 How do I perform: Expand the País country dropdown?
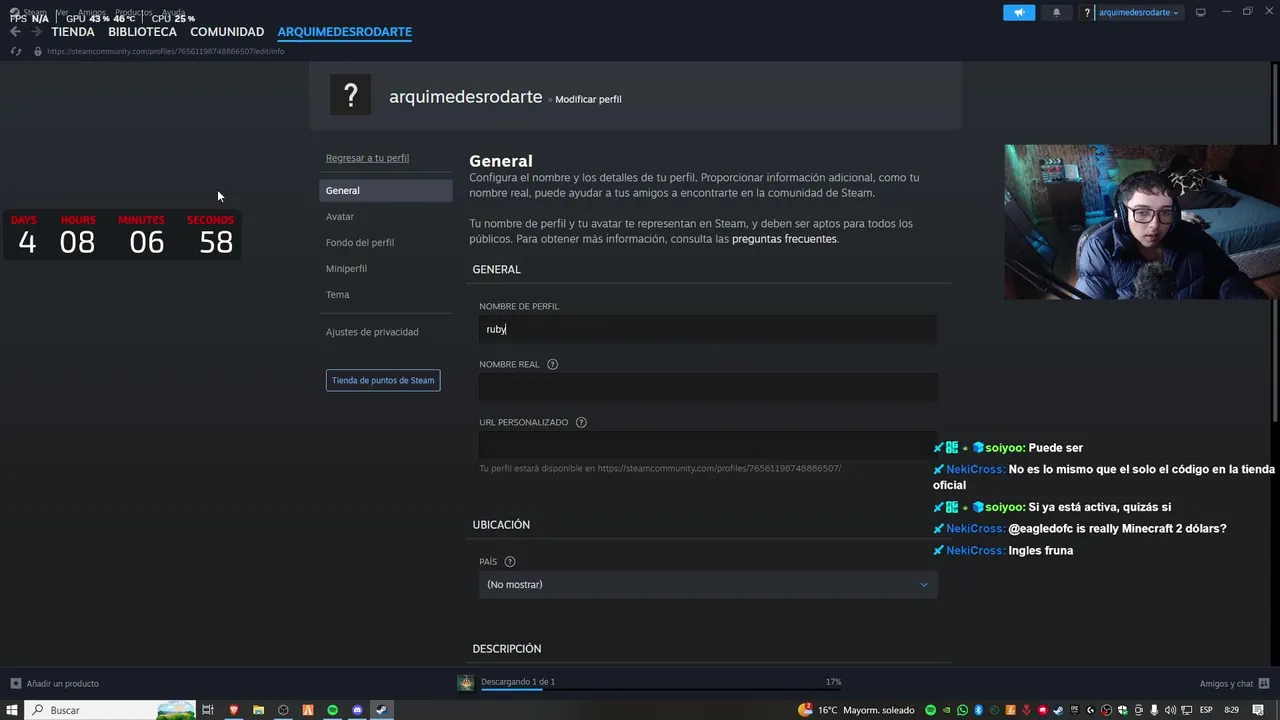pos(708,584)
